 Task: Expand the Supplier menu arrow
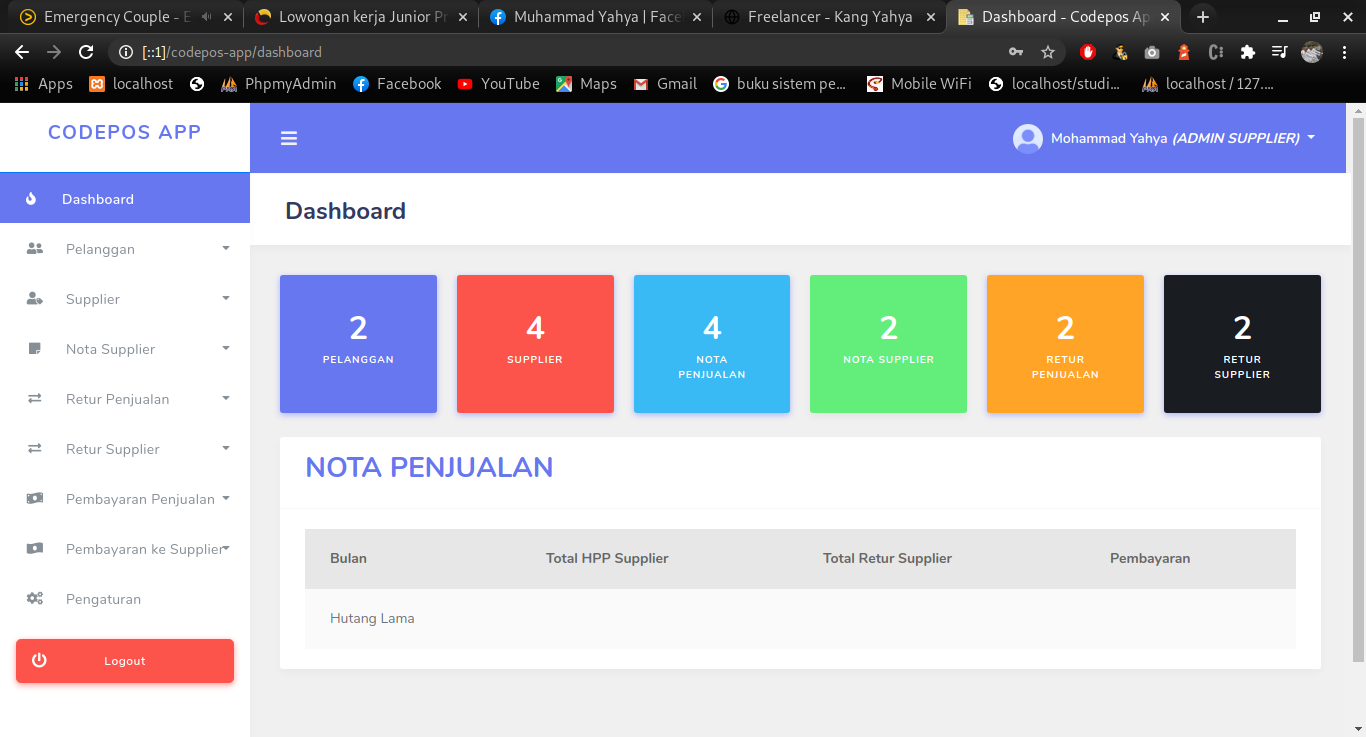[226, 299]
